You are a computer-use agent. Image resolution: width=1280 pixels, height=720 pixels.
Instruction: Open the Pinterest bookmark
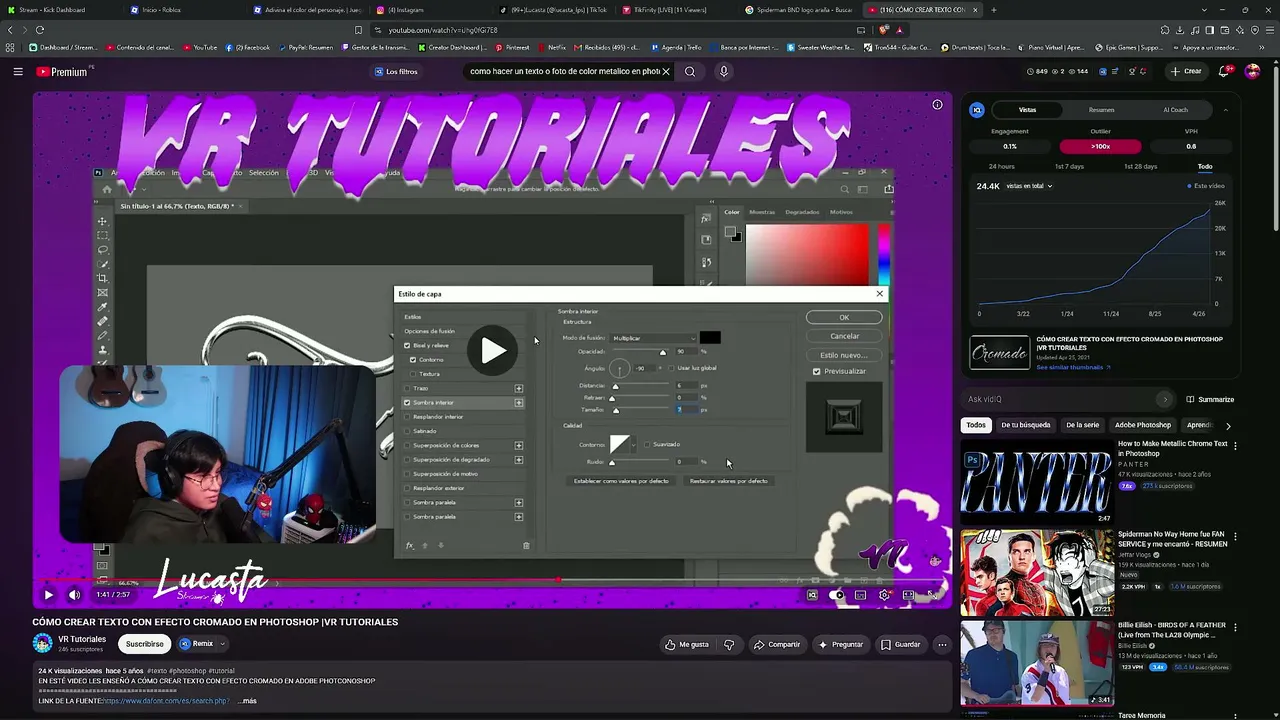[x=512, y=47]
